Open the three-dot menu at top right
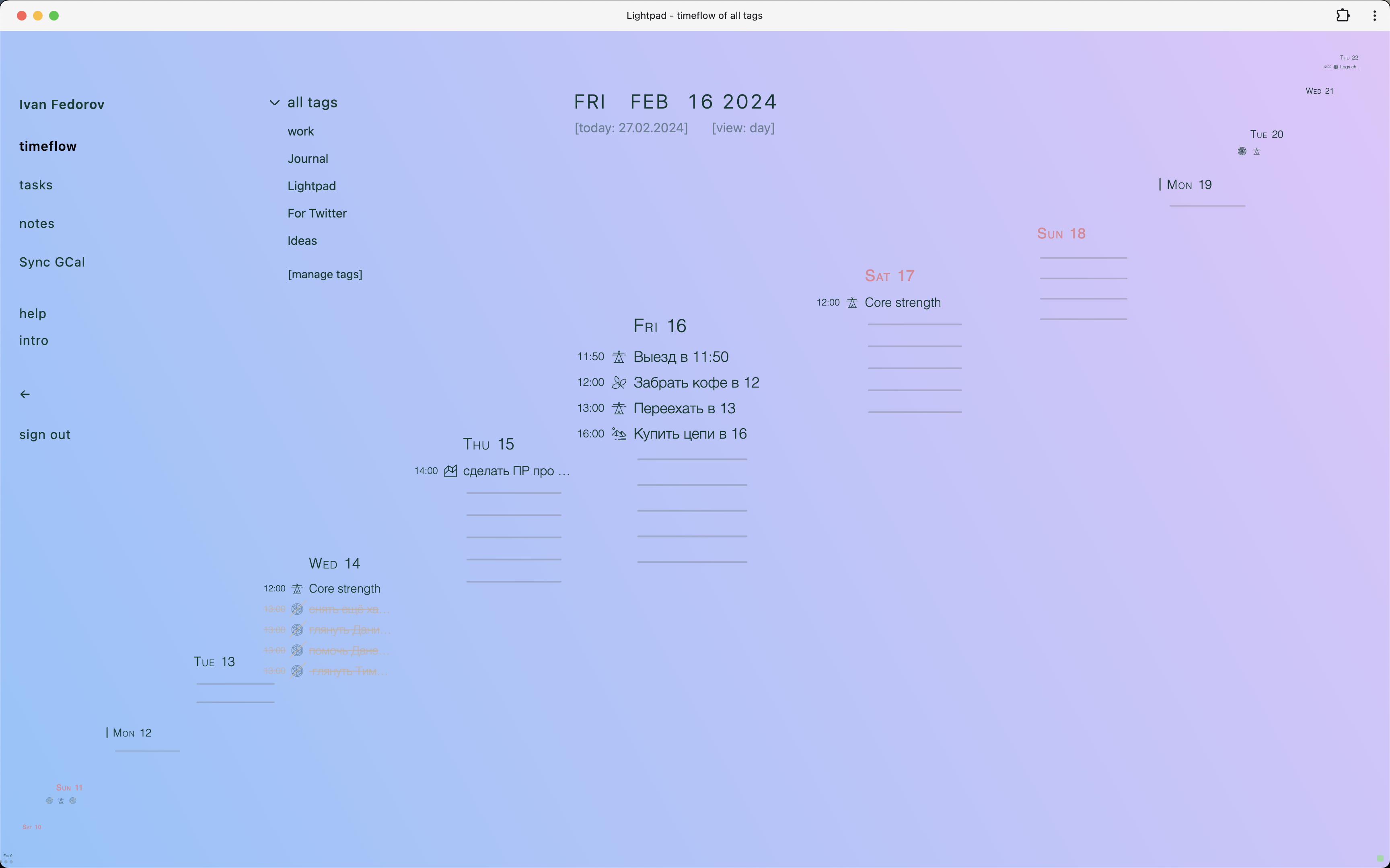Viewport: 1390px width, 868px height. (1374, 16)
